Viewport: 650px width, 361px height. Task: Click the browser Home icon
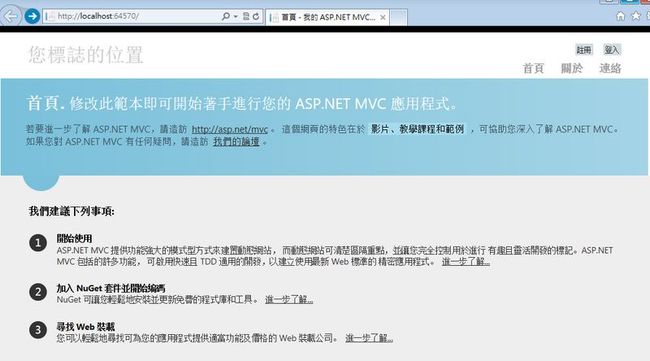(x=621, y=16)
